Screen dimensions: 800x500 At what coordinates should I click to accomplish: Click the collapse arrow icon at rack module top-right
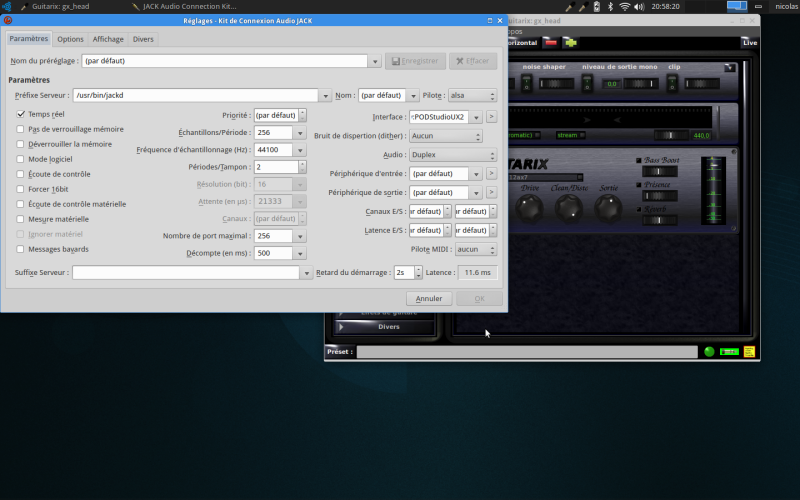(730, 67)
